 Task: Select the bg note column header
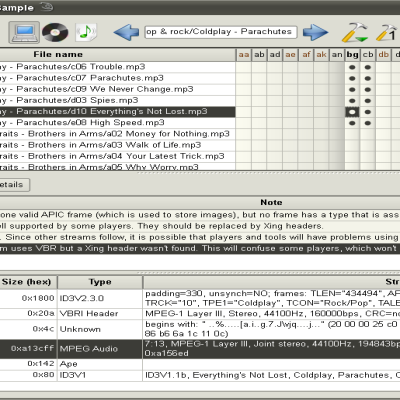(352, 55)
